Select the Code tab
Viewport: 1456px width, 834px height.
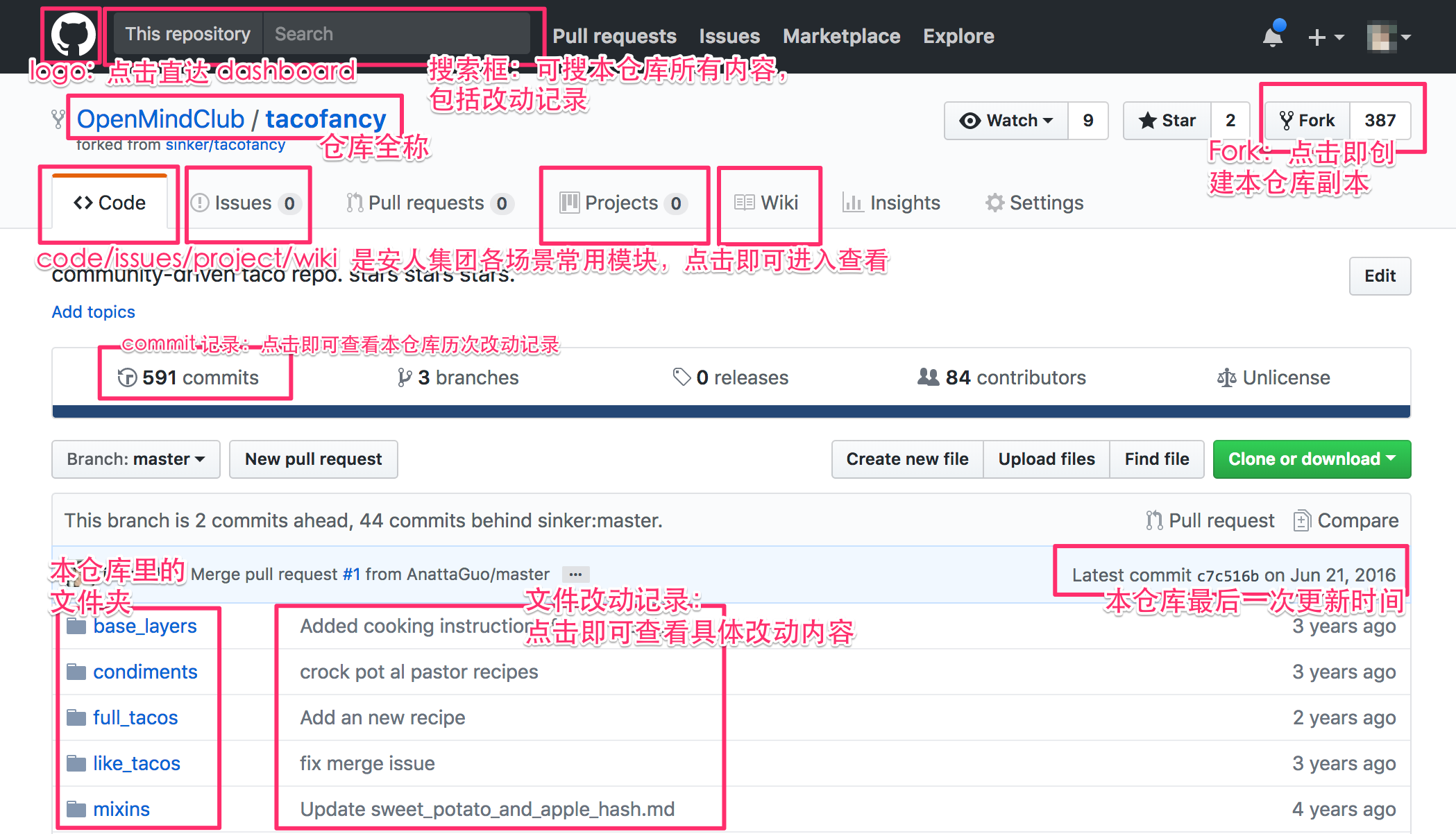click(x=110, y=203)
